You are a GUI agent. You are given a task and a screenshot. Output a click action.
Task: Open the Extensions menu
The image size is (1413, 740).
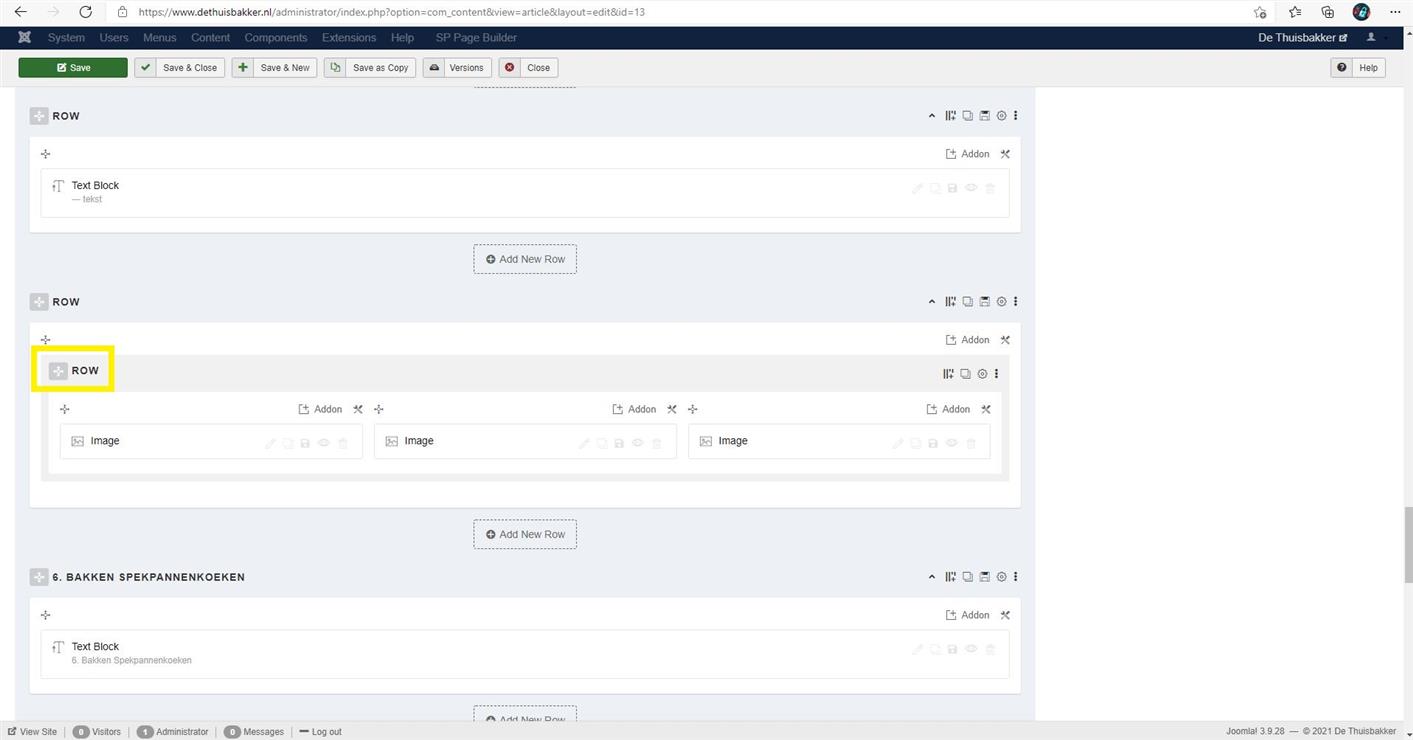[349, 38]
